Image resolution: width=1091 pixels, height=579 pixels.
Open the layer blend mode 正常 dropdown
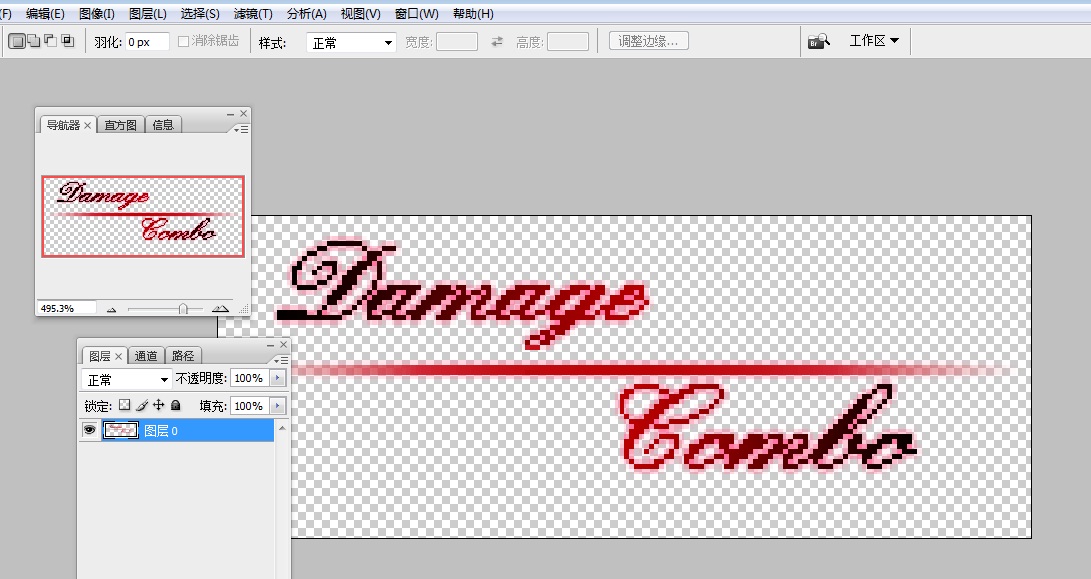[x=127, y=379]
